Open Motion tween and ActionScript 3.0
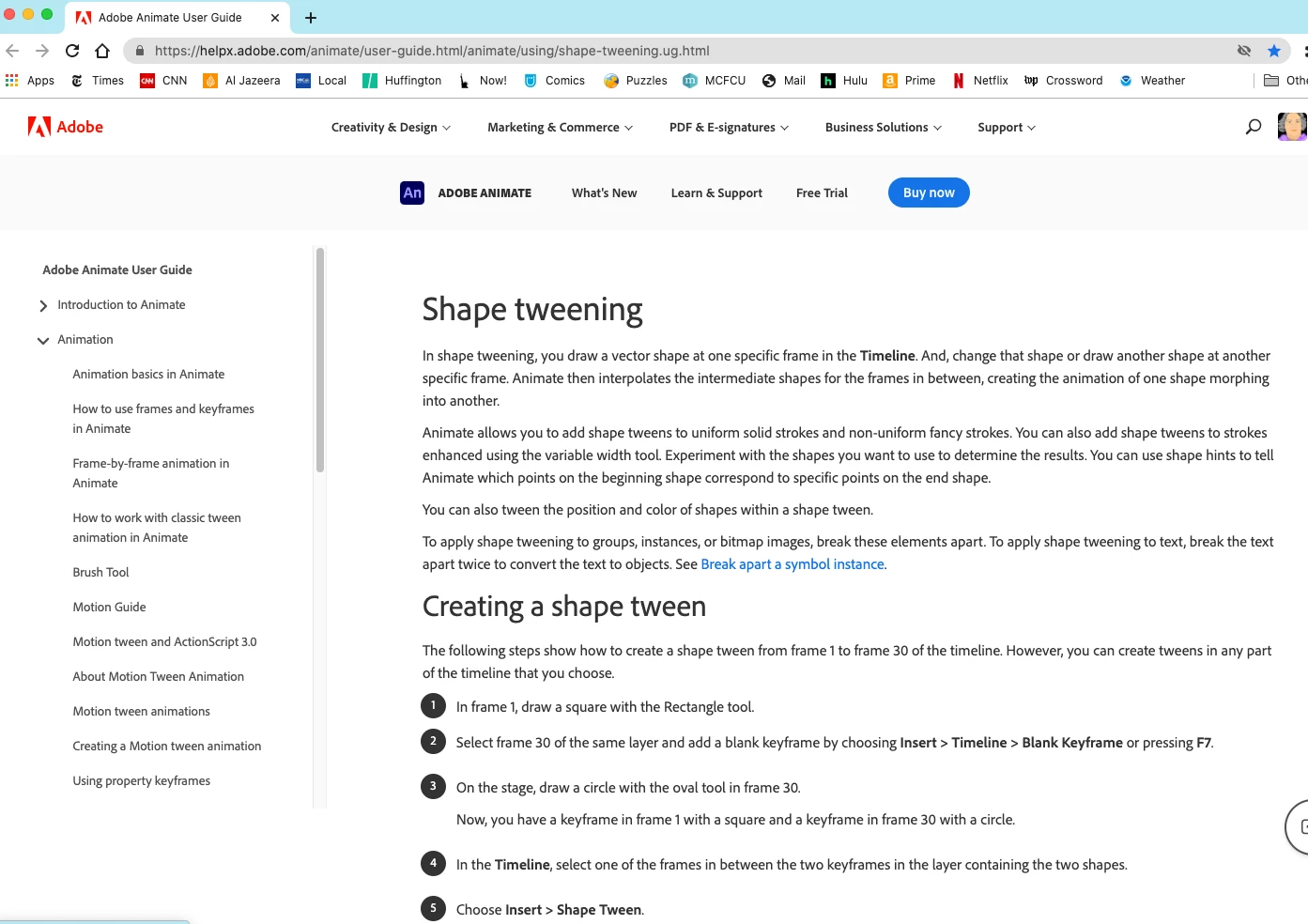Image resolution: width=1308 pixels, height=924 pixels. [x=164, y=642]
